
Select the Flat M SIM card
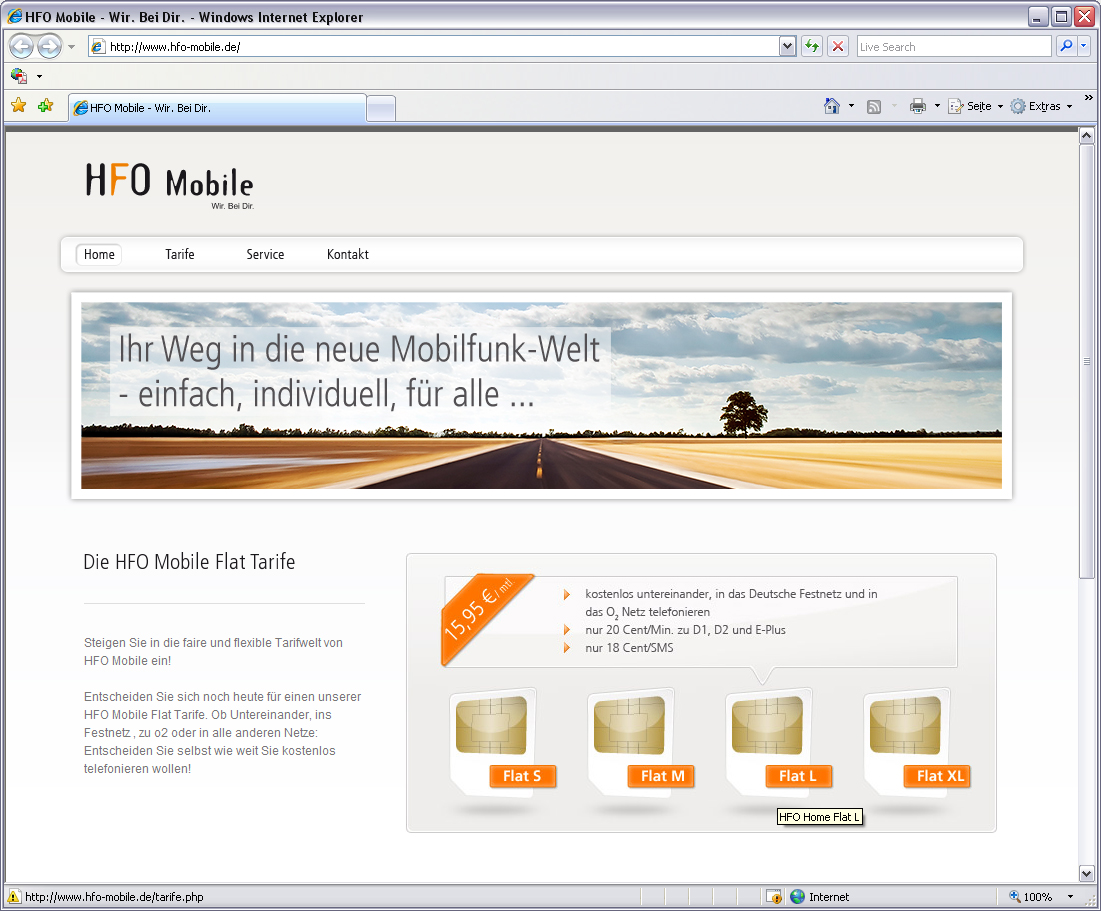click(639, 741)
